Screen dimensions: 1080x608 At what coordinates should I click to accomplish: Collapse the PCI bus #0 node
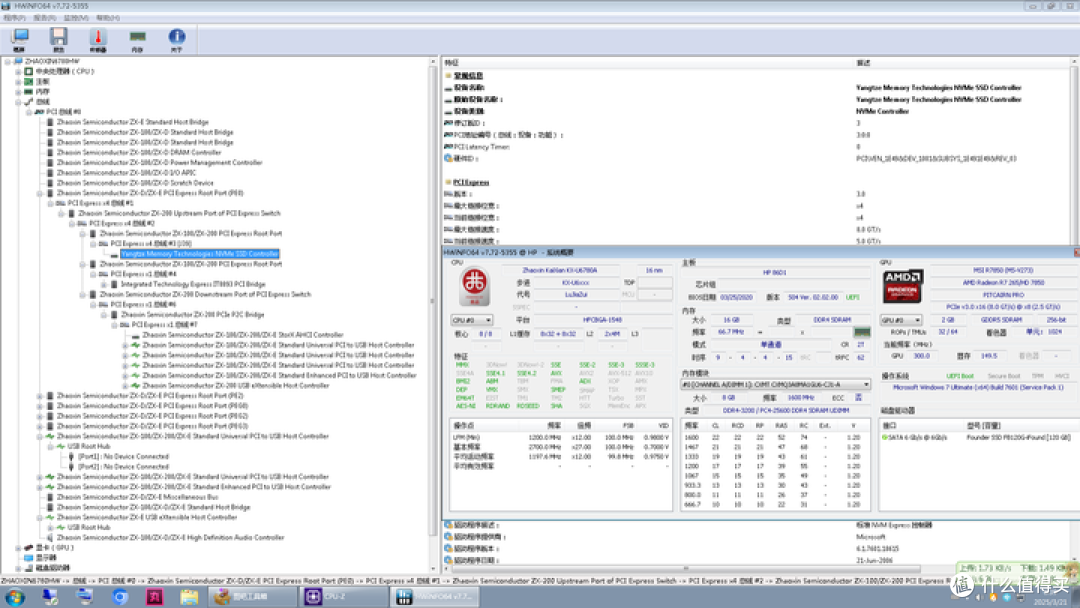tap(29, 112)
